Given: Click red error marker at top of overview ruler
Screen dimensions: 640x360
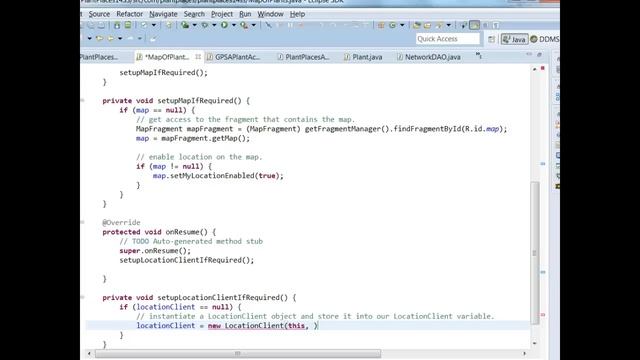Looking at the screenshot, I should [543, 68].
